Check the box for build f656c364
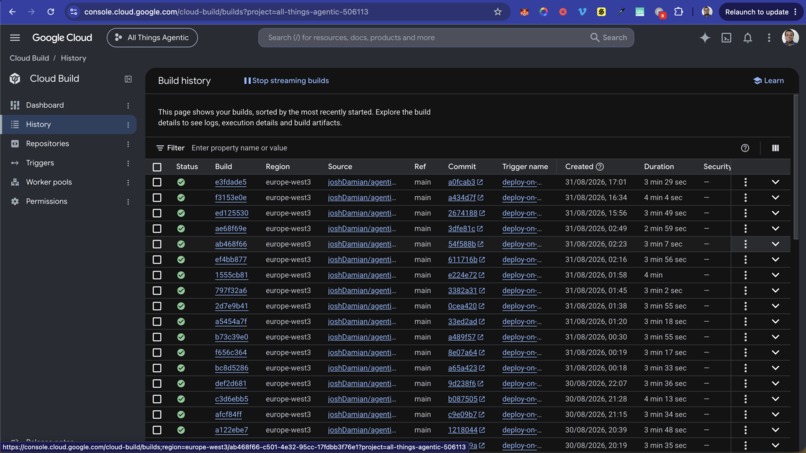 pos(157,353)
